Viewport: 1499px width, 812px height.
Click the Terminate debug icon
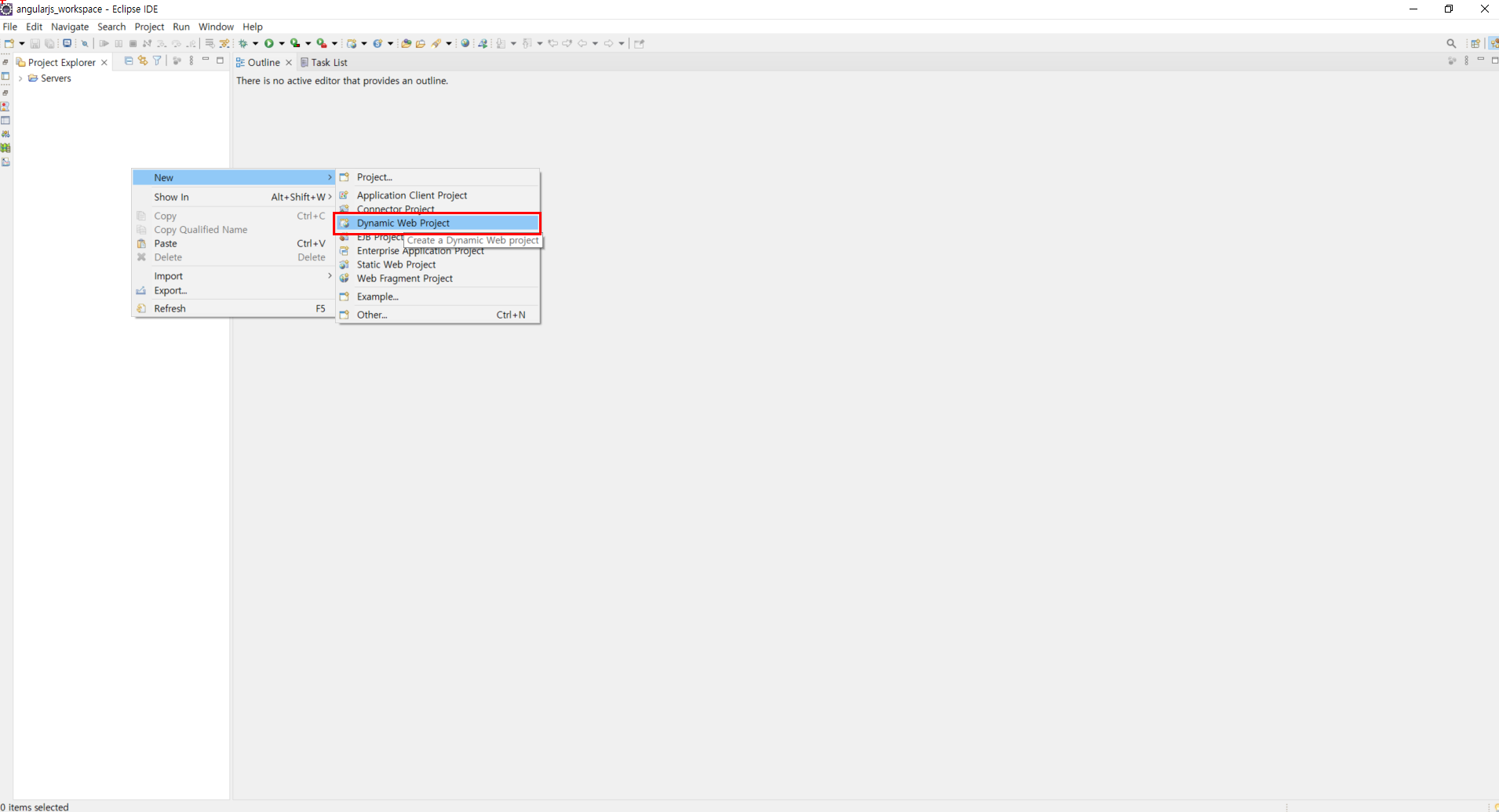(x=133, y=43)
